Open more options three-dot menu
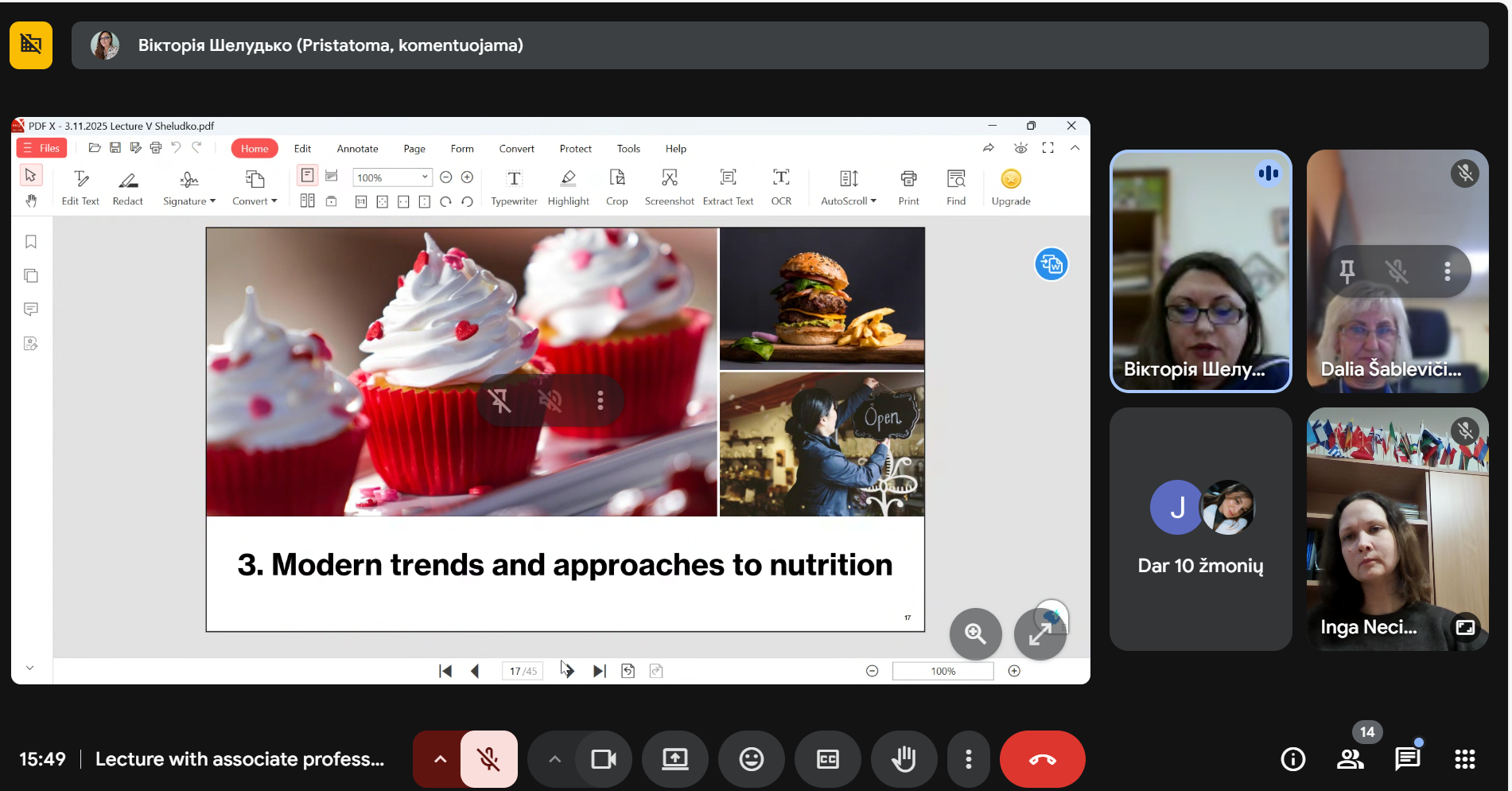This screenshot has width=1512, height=791. pyautogui.click(x=968, y=759)
